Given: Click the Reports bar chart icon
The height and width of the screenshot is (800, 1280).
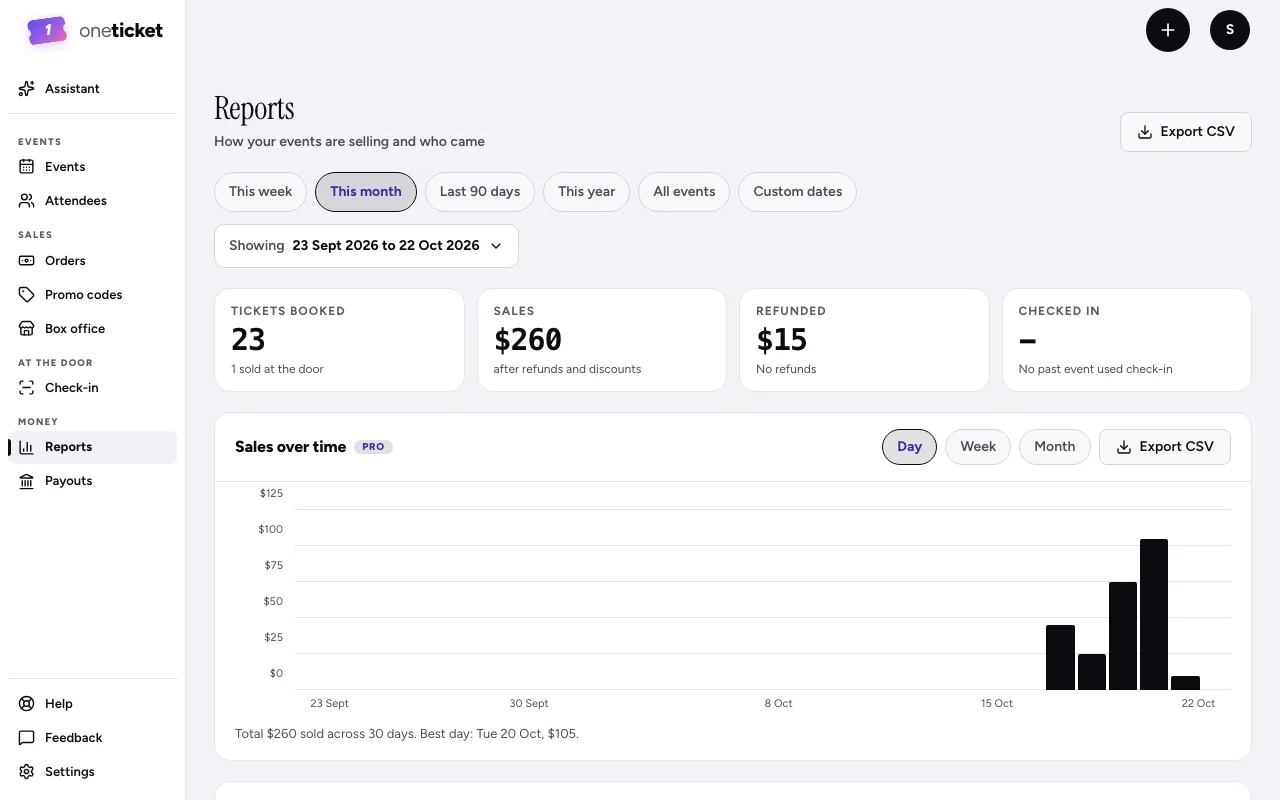Looking at the screenshot, I should pos(27,447).
